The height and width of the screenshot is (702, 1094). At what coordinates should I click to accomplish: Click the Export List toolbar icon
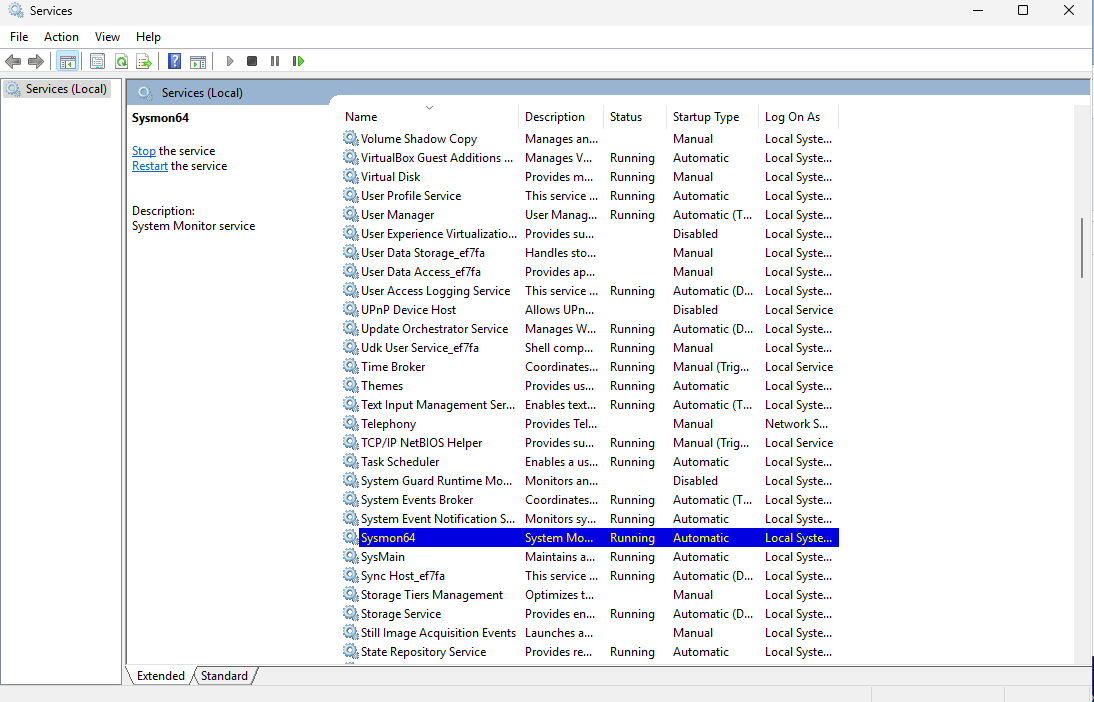coord(144,61)
